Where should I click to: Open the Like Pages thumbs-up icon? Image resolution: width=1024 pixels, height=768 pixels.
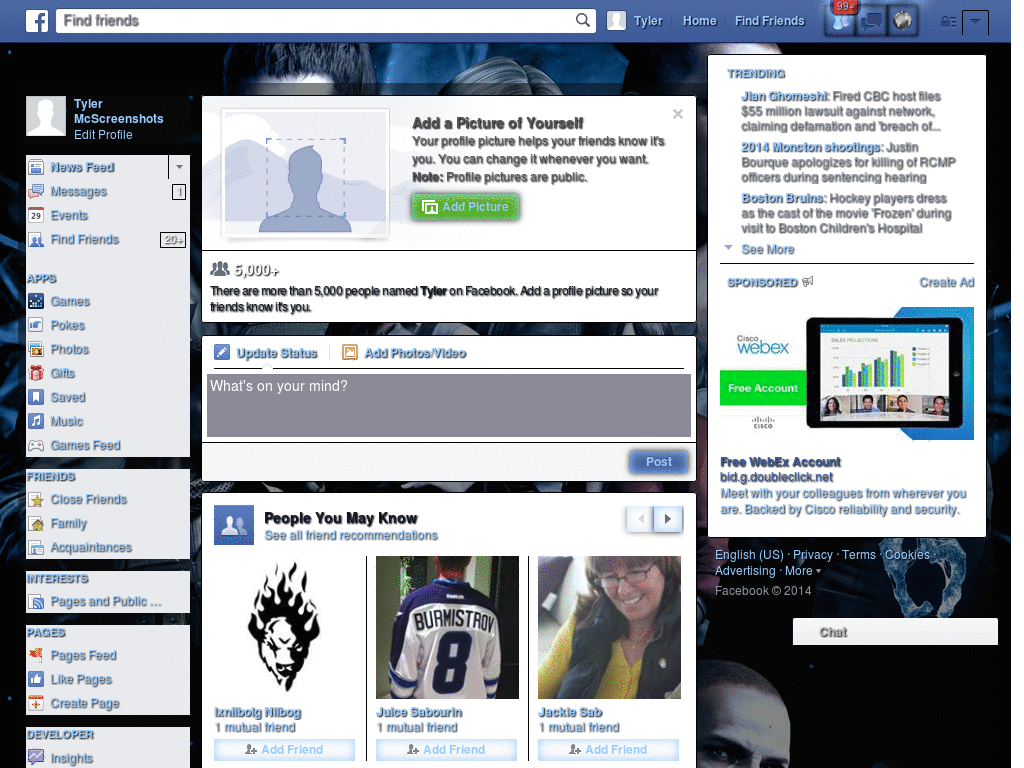click(x=36, y=679)
